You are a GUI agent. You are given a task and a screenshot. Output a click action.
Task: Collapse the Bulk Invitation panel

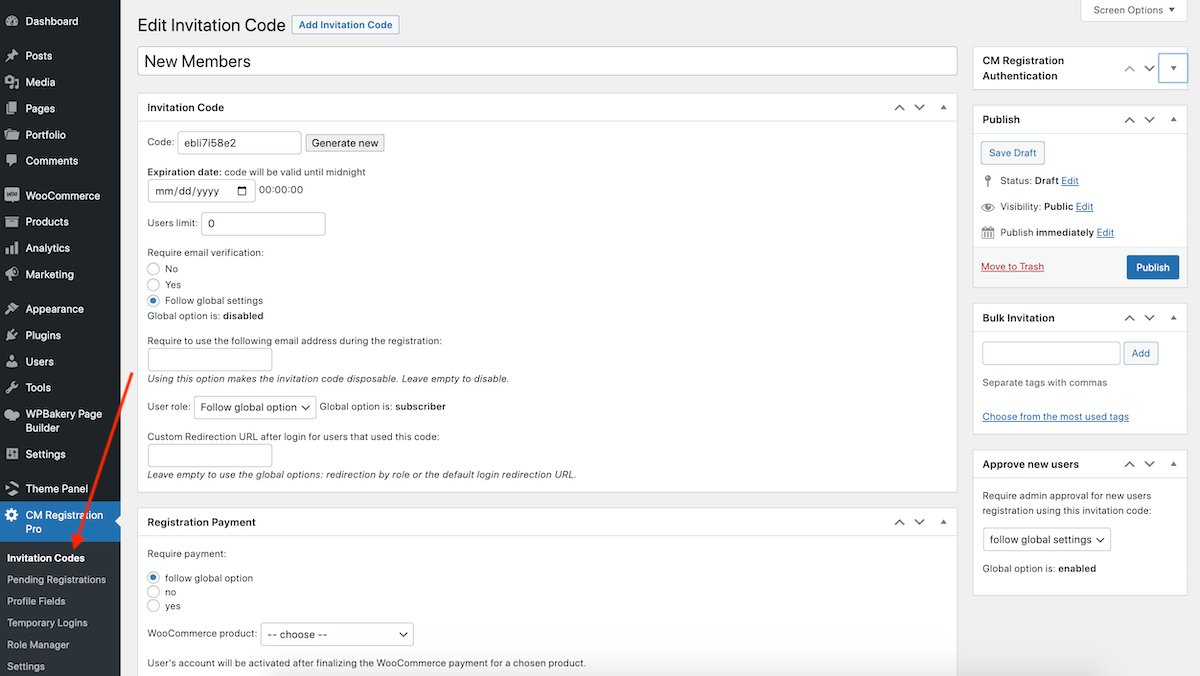(1173, 318)
